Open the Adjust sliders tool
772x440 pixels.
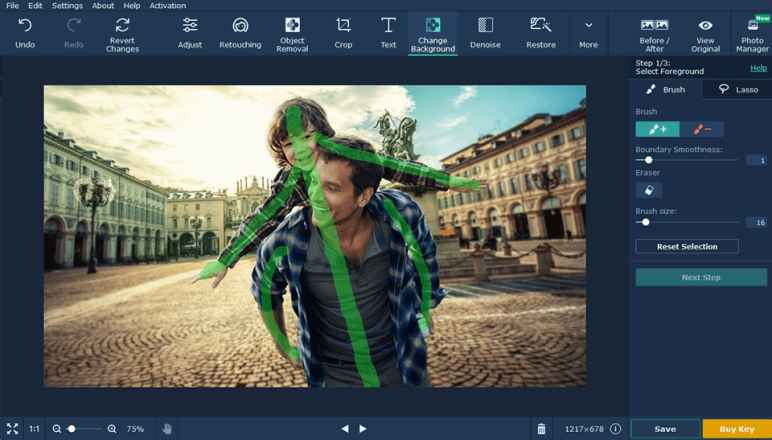coord(190,25)
